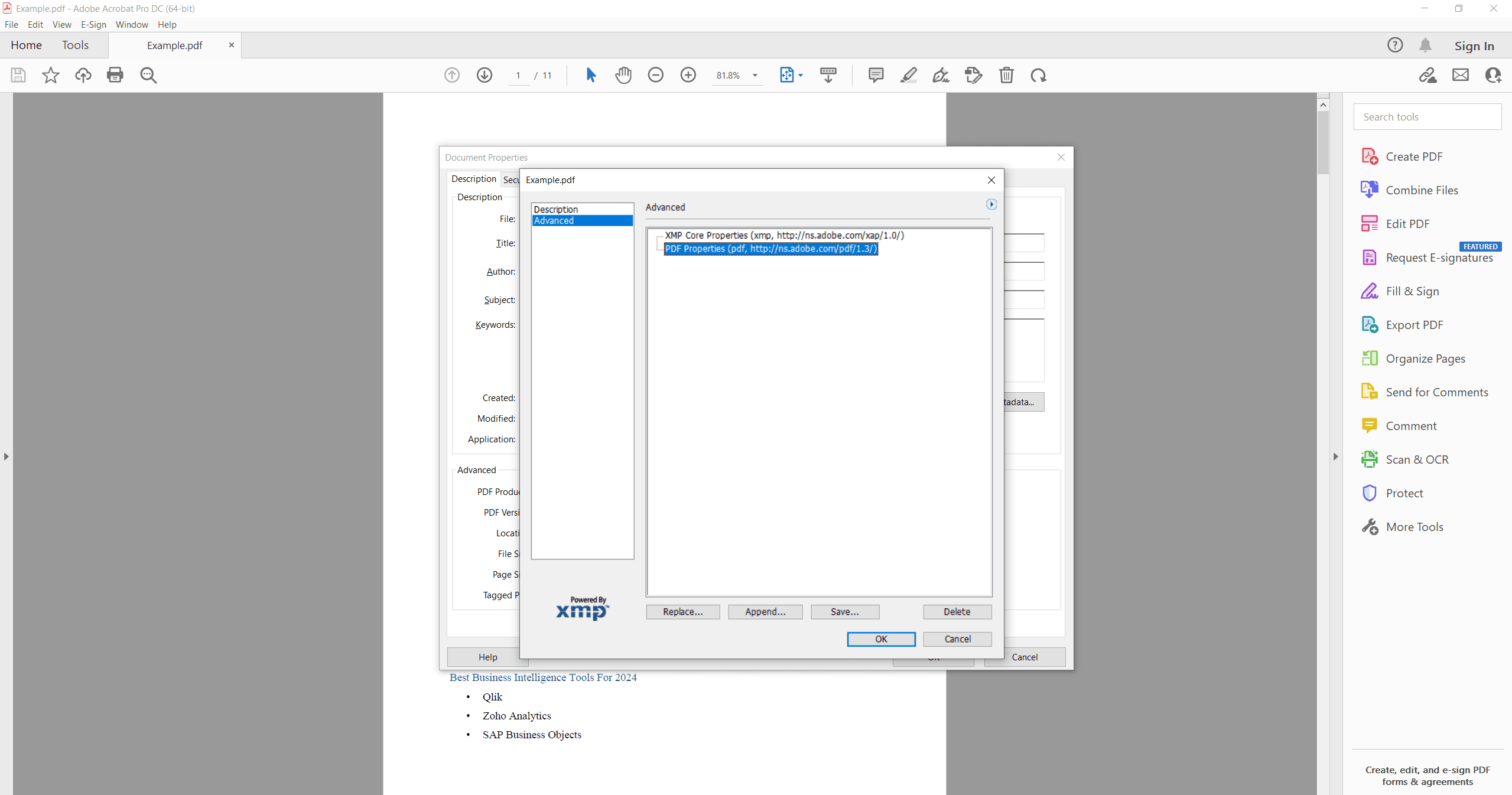Screen dimensions: 1512x795
Task: Select the Hand pan tool
Action: tap(623, 75)
